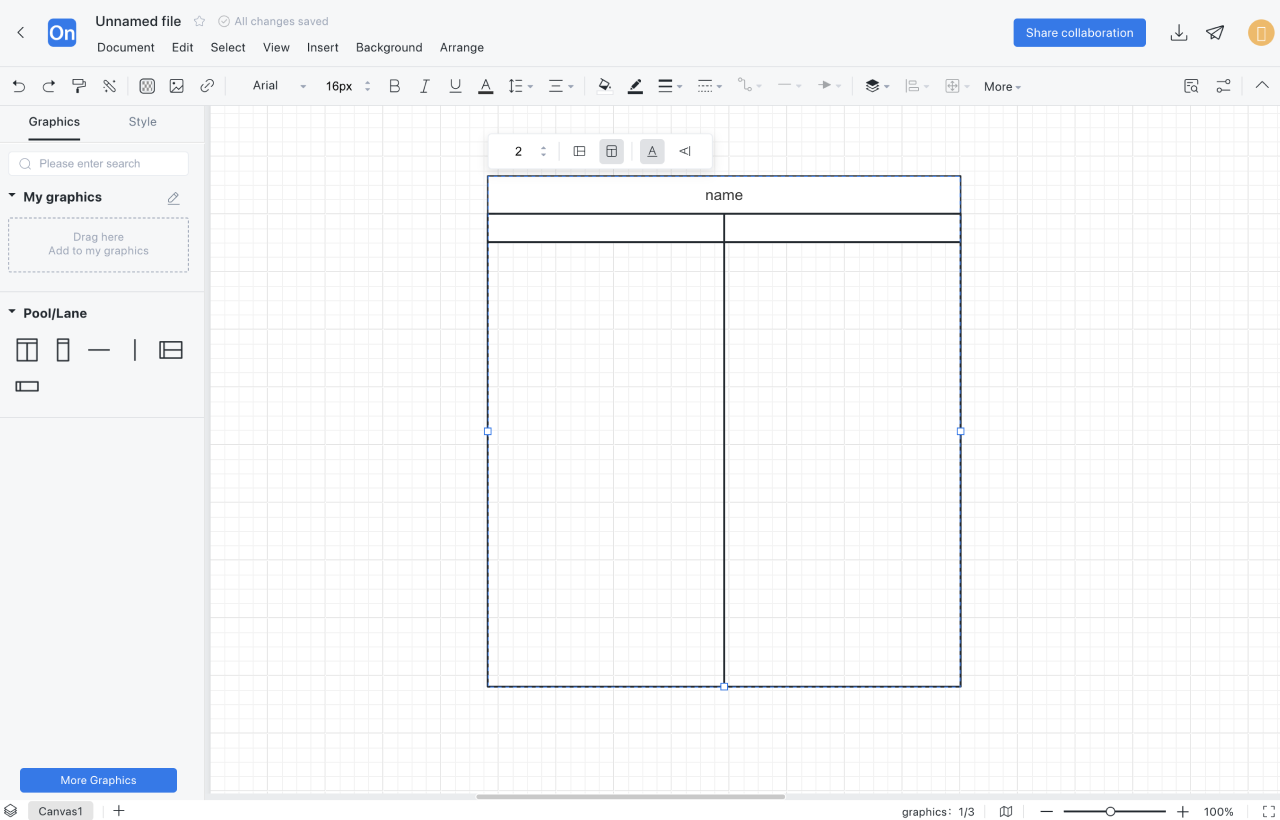Click the format painter roller icon
This screenshot has width=1280, height=820.
(79, 86)
